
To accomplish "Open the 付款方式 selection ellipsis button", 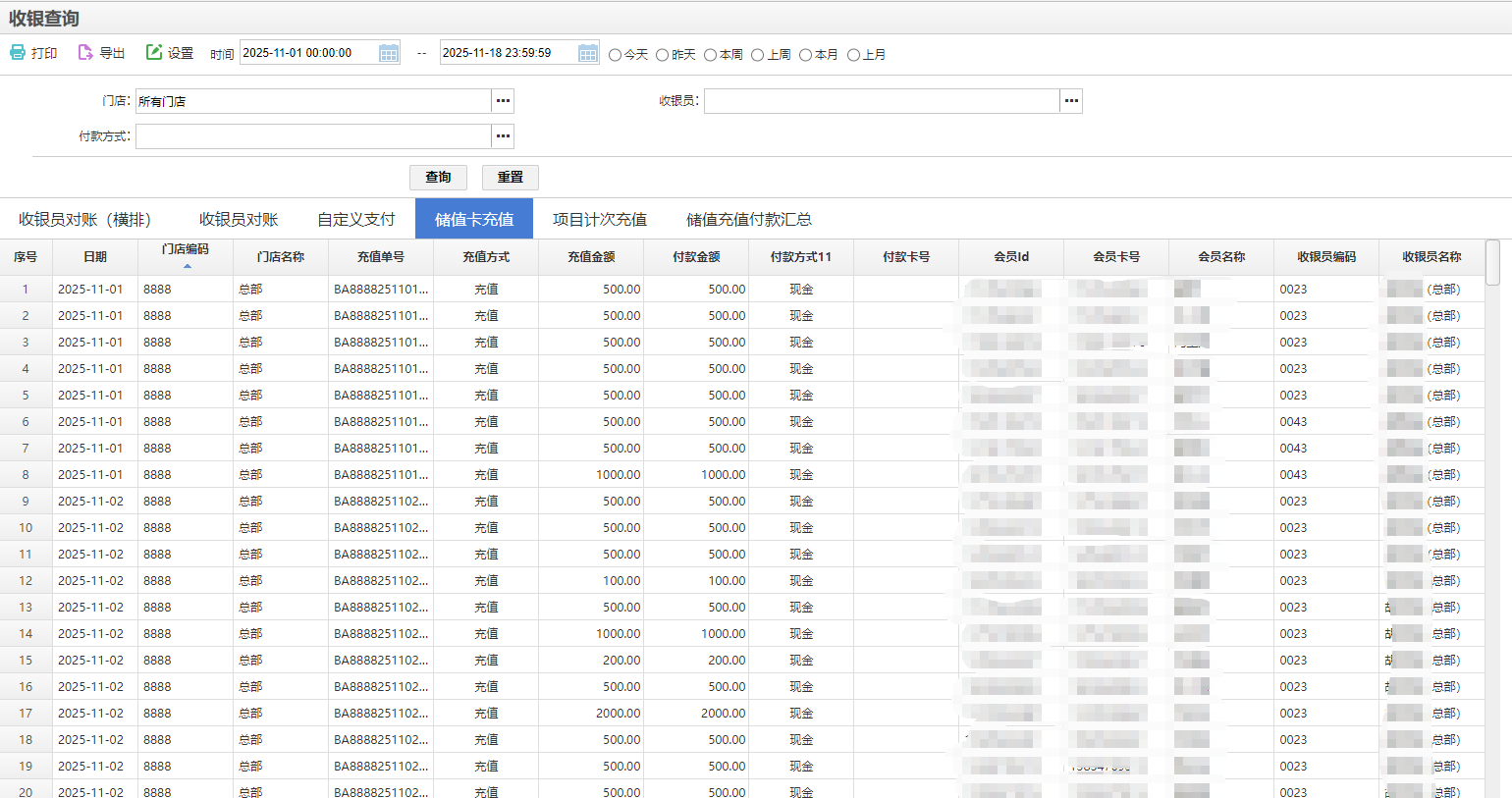I will pyautogui.click(x=503, y=136).
